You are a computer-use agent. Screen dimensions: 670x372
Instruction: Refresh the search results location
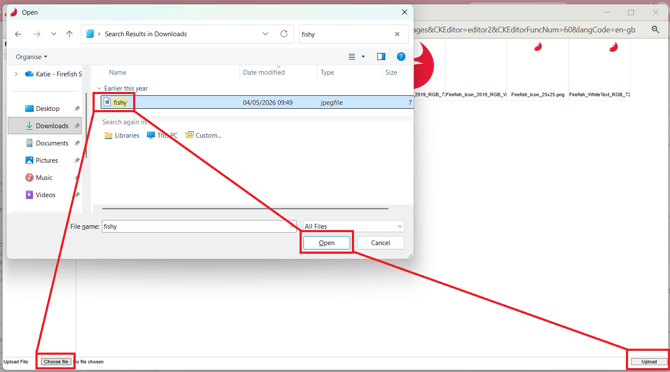pyautogui.click(x=284, y=34)
